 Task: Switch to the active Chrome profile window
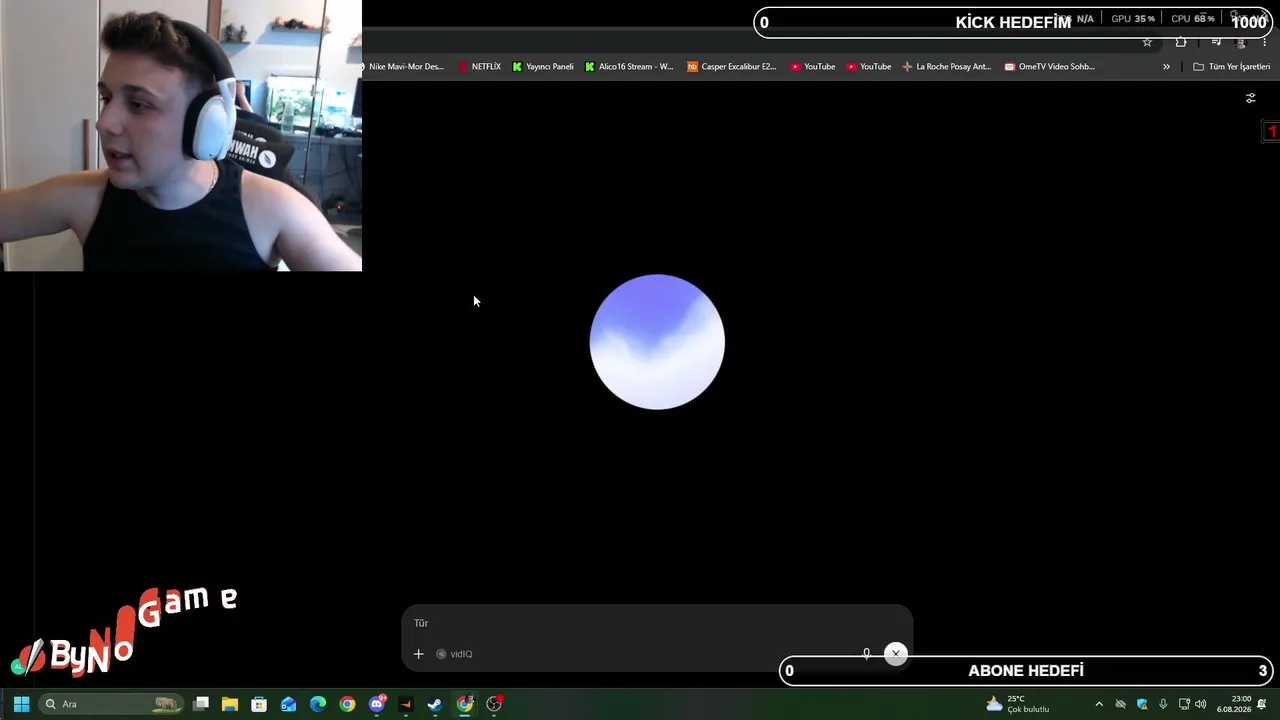[465, 704]
